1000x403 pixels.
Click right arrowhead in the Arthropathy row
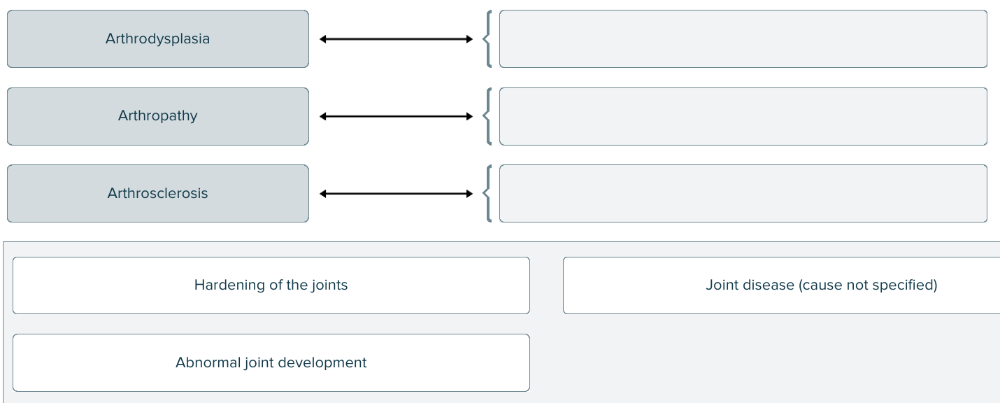(x=468, y=116)
